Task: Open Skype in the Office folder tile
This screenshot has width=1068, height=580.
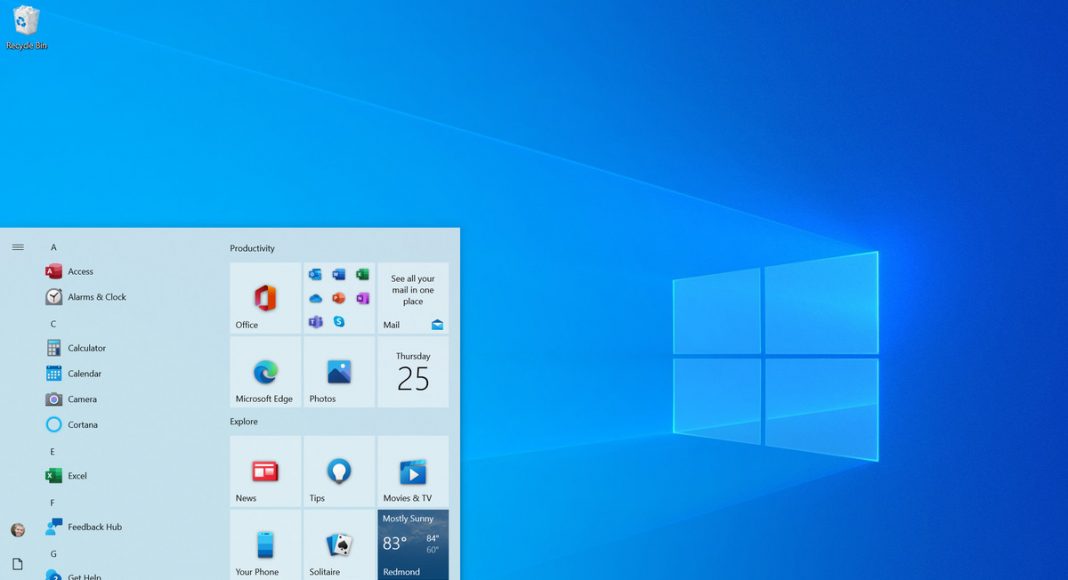Action: [x=339, y=321]
